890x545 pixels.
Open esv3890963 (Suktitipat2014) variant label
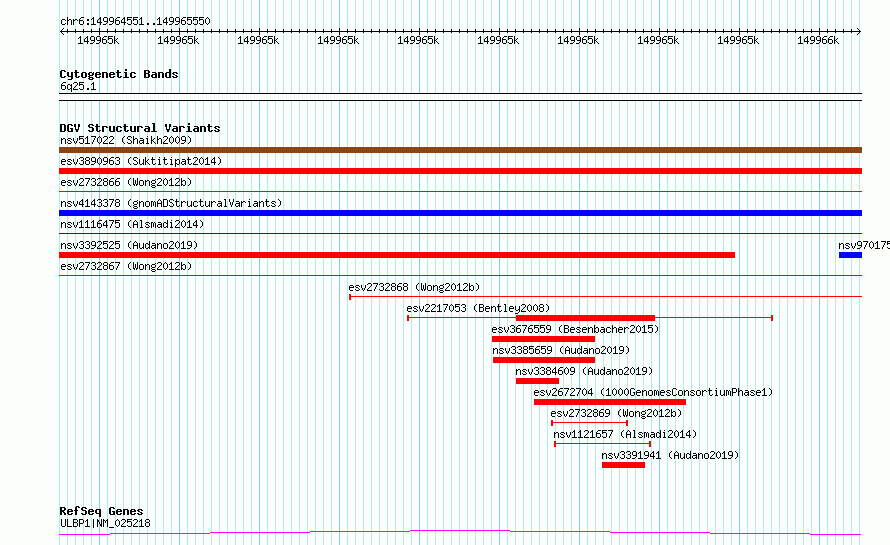(x=141, y=161)
